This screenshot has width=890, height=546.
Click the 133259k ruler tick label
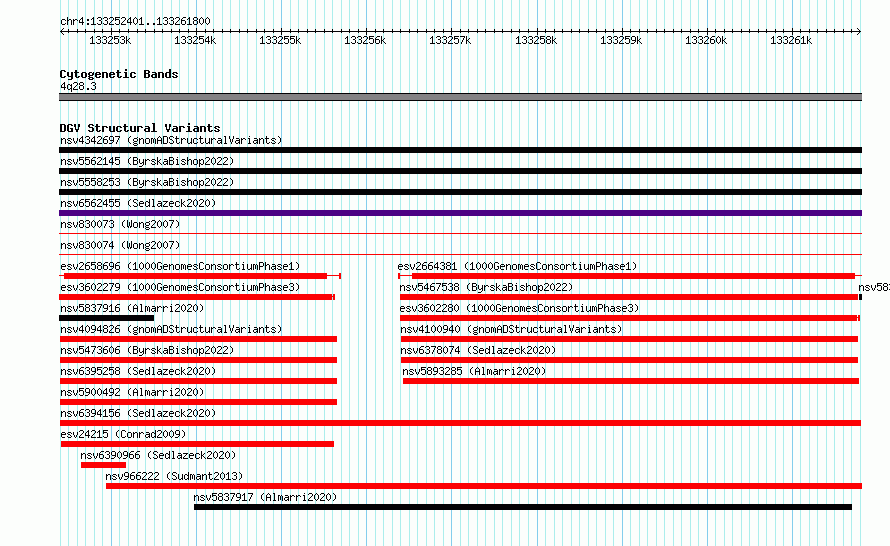621,40
